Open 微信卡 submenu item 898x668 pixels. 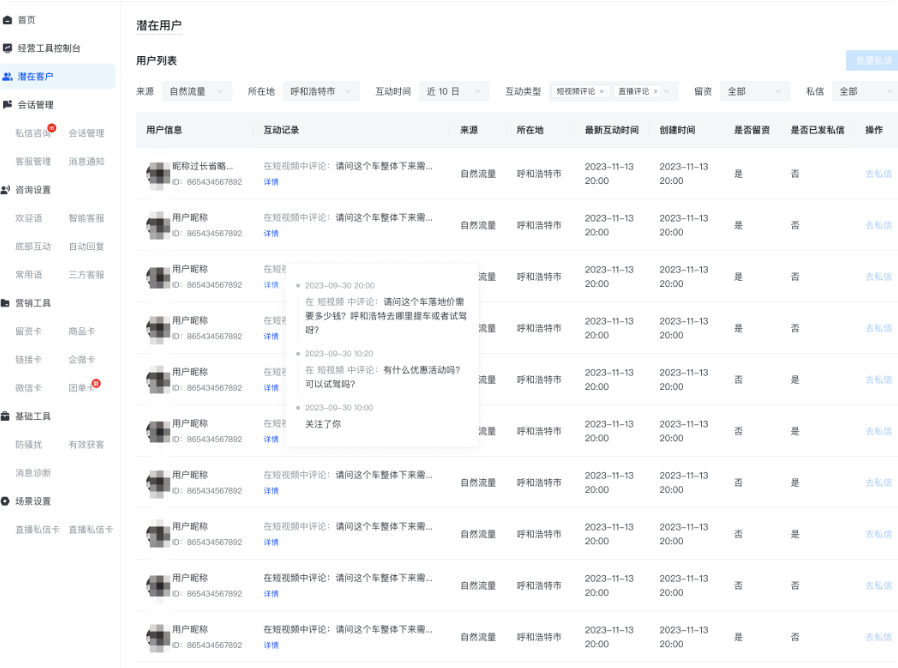[29, 388]
